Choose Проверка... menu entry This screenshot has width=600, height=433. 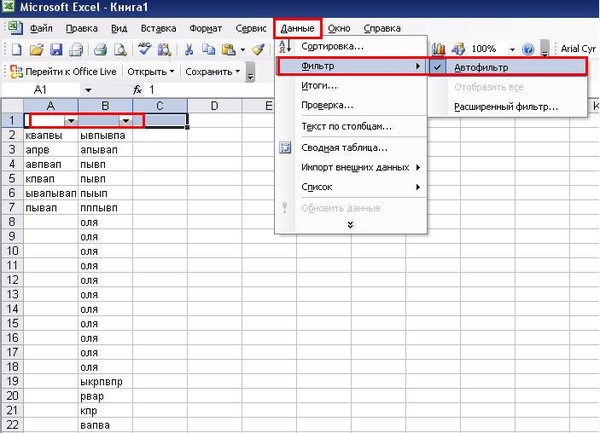pos(351,105)
